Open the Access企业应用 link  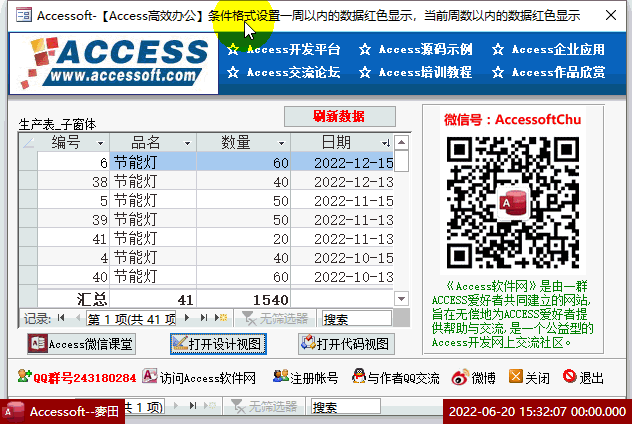pyautogui.click(x=558, y=50)
